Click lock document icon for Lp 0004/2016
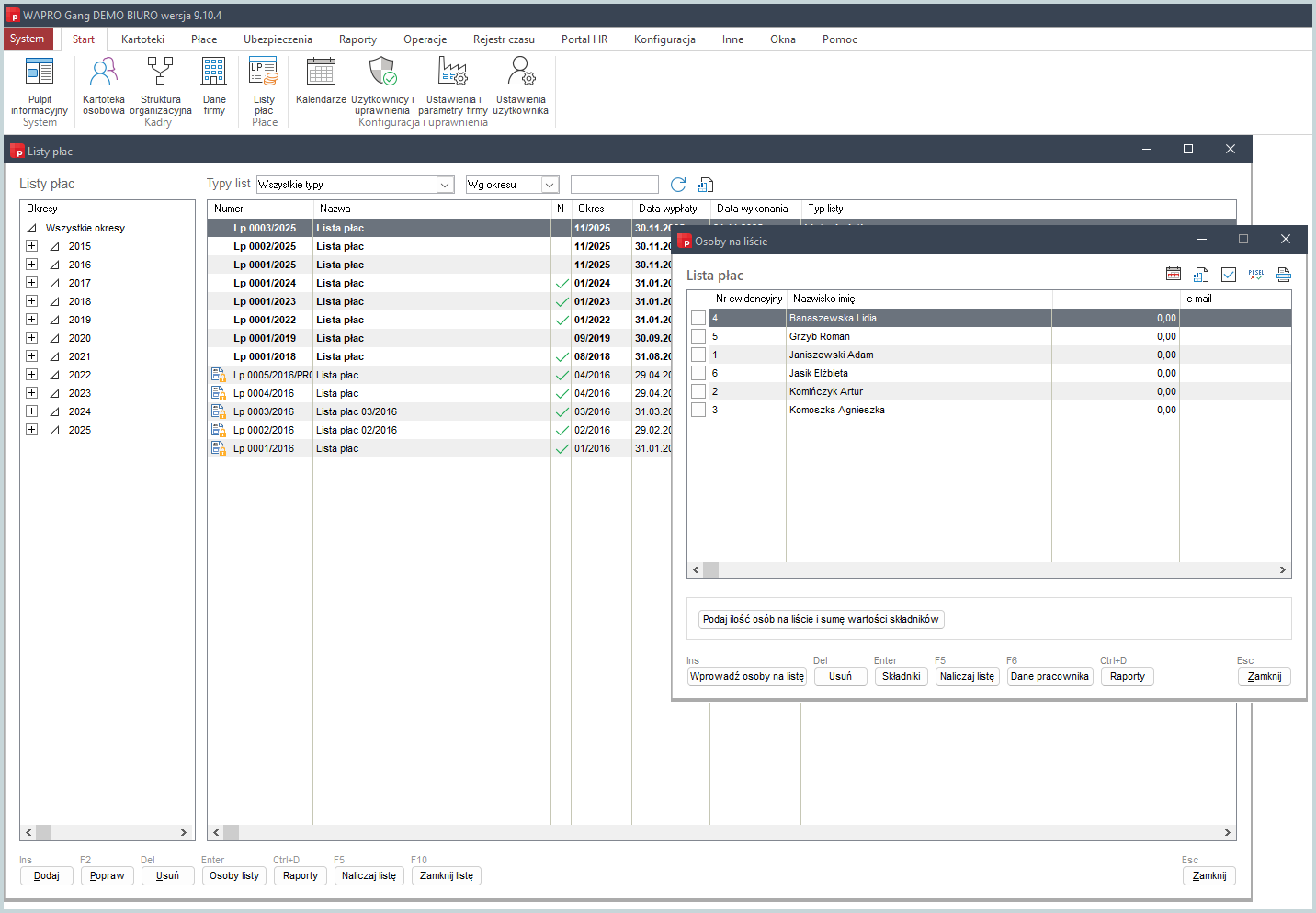Image resolution: width=1316 pixels, height=913 pixels. pos(219,393)
